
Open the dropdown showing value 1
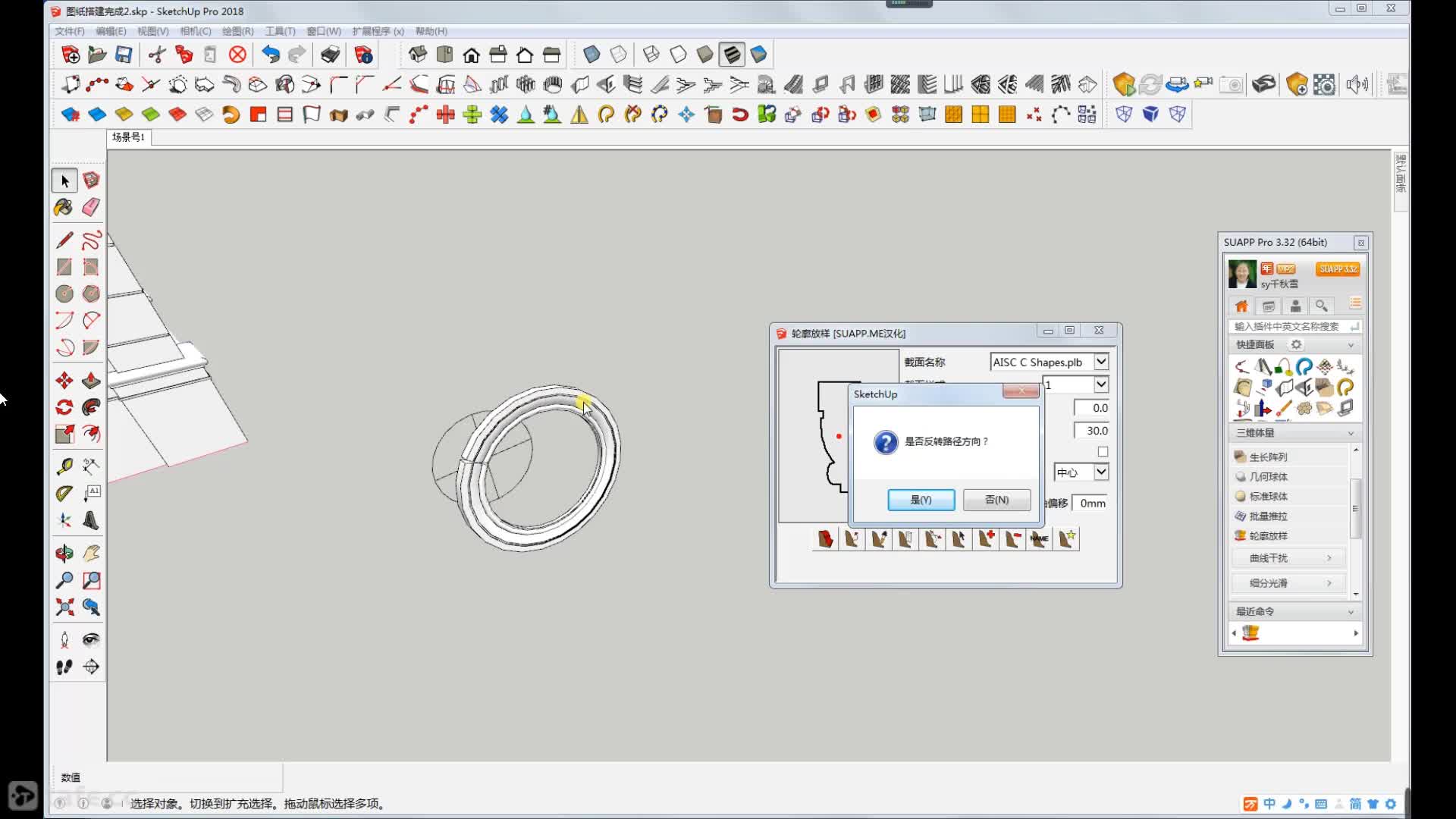(x=1101, y=384)
